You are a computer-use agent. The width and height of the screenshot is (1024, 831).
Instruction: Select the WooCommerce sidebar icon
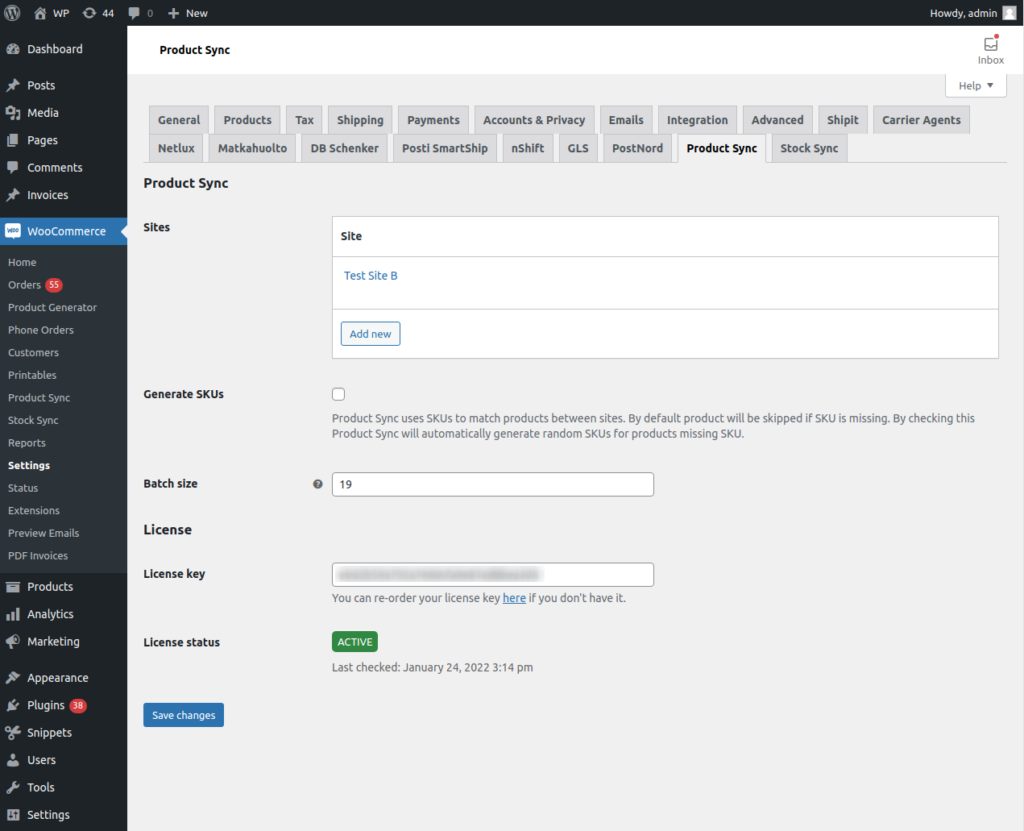14,231
